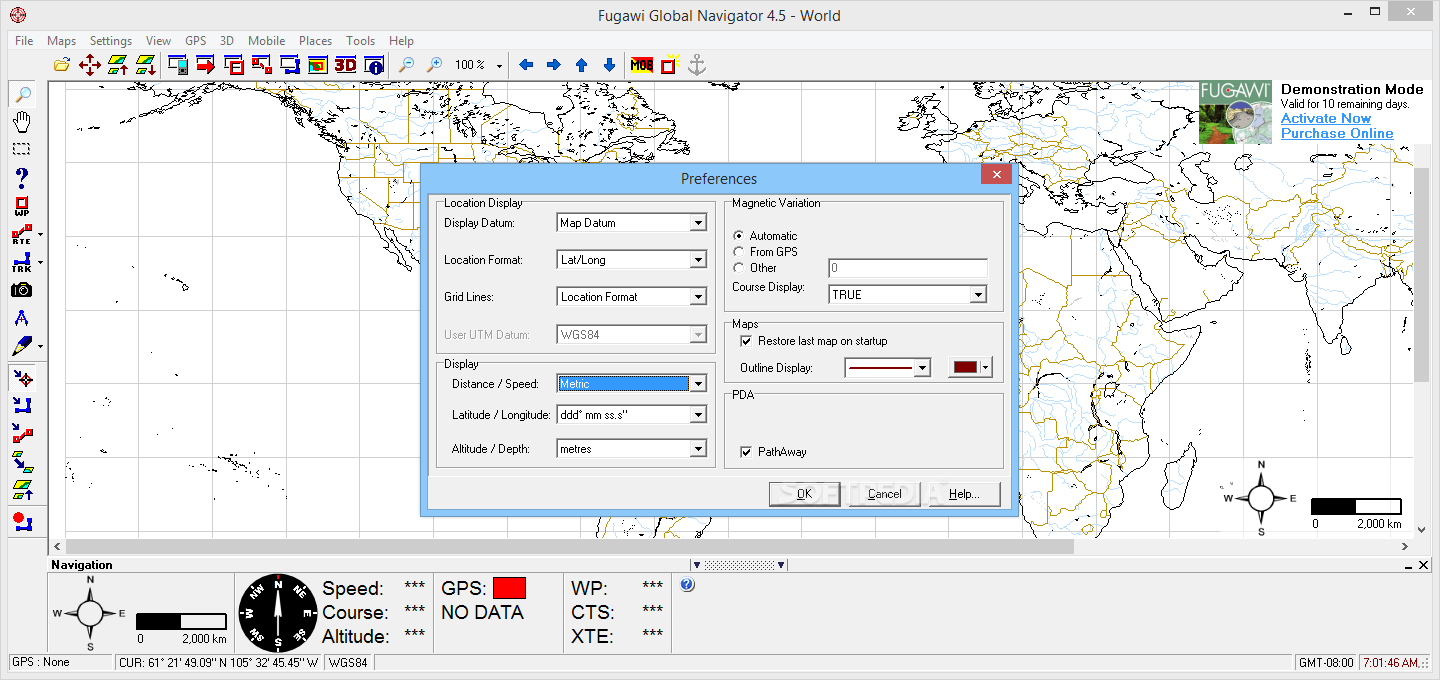This screenshot has height=680, width=1440.
Task: Click the red GPS status indicator
Action: pyautogui.click(x=509, y=588)
